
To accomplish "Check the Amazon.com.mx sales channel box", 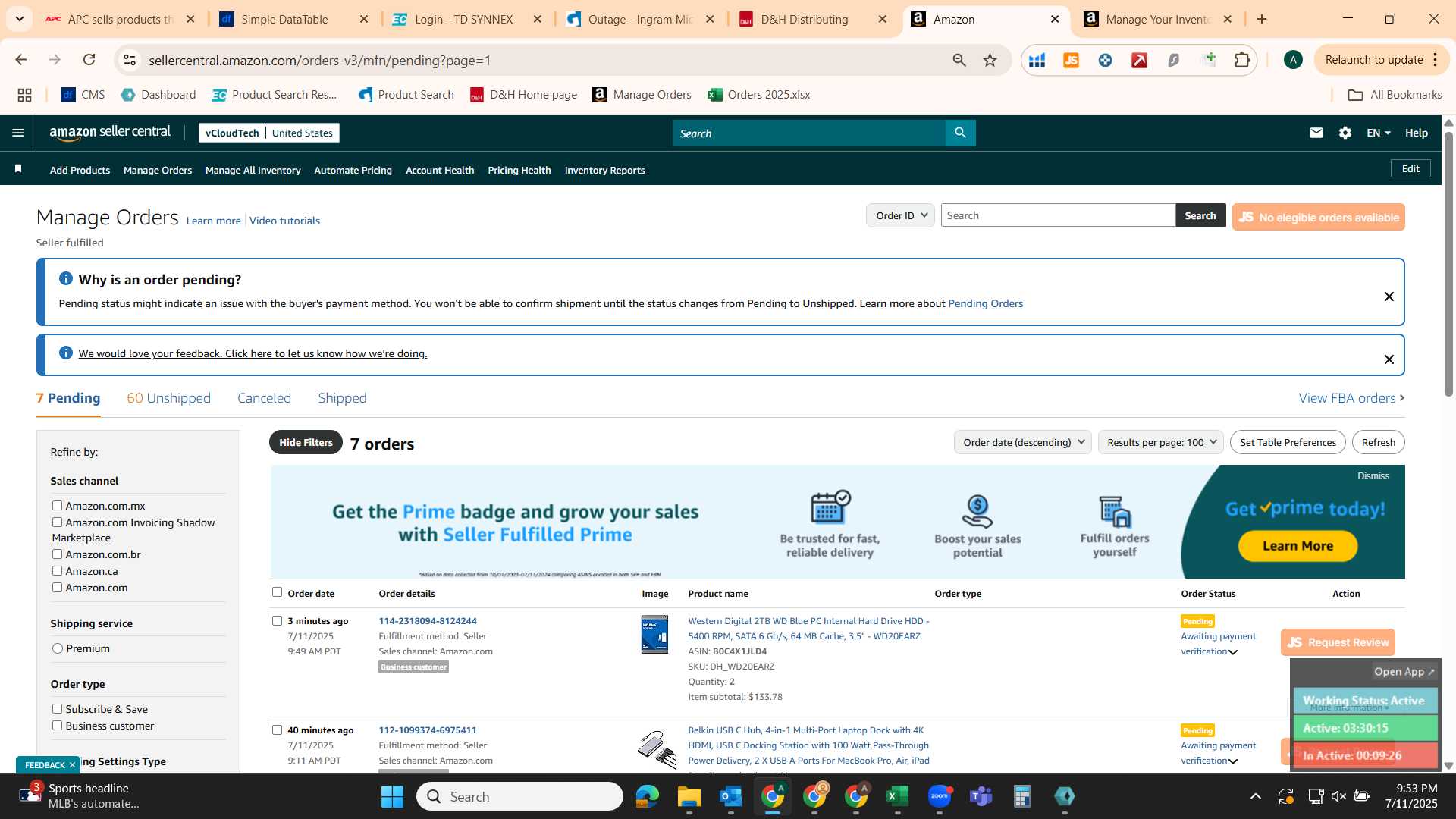I will pyautogui.click(x=57, y=505).
